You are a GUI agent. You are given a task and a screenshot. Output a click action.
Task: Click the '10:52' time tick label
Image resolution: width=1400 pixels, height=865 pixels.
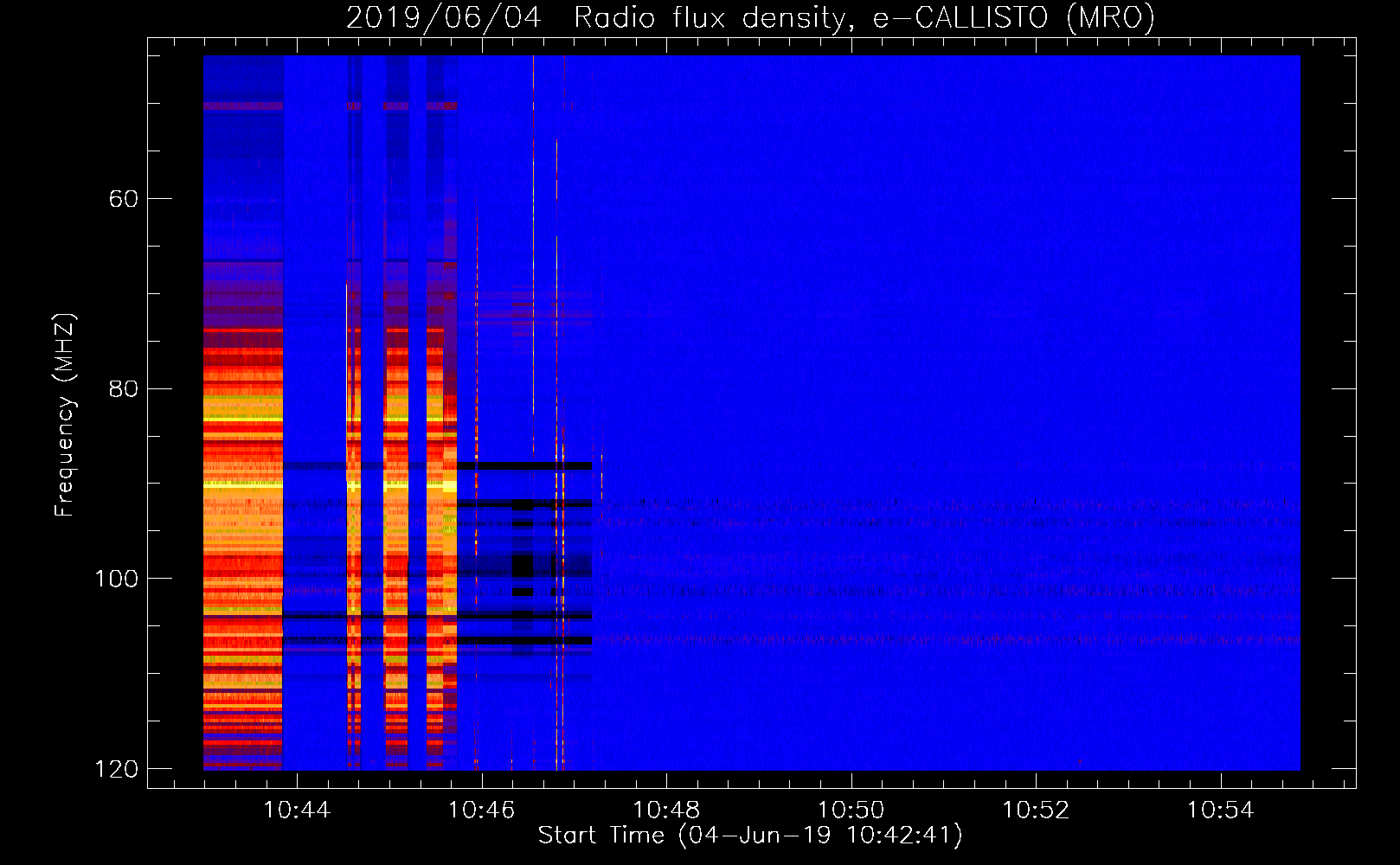point(1036,811)
